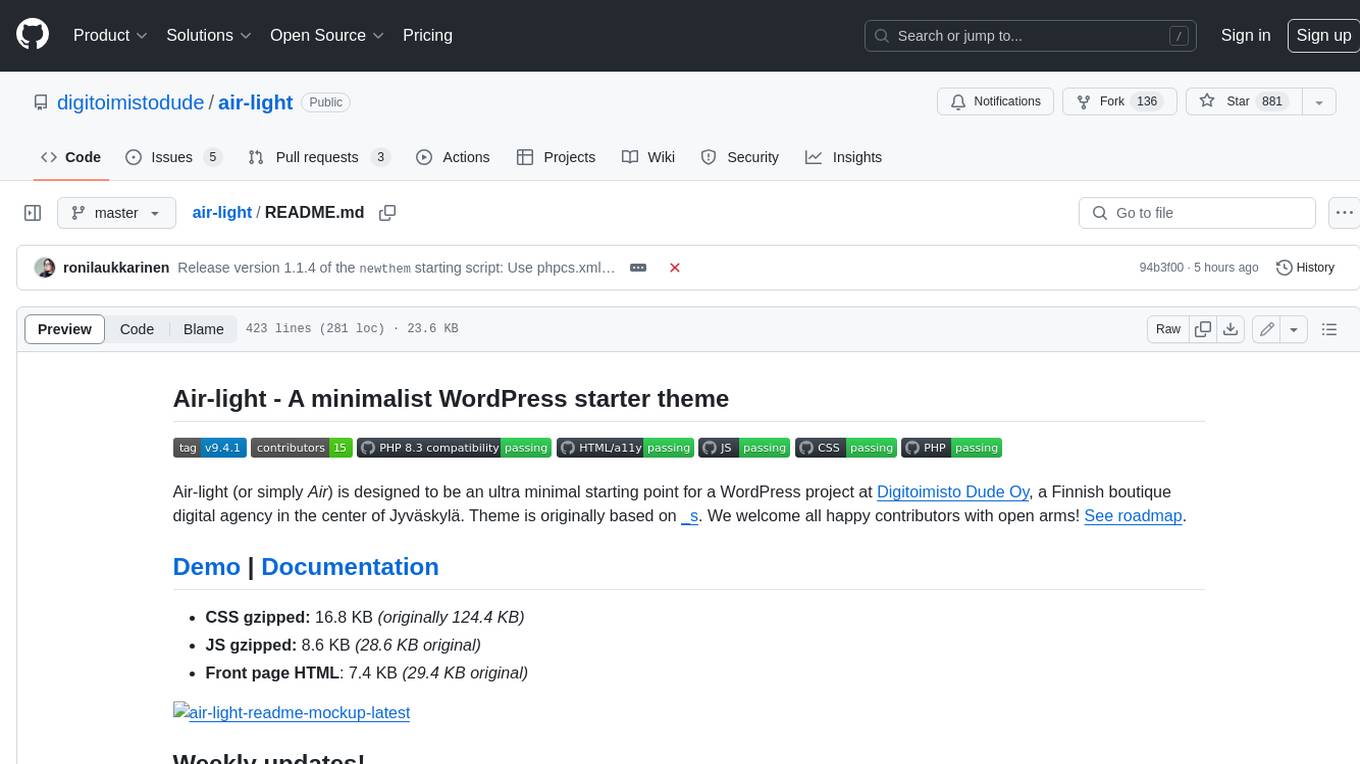Expand the Solutions menu
1360x764 pixels.
209,35
